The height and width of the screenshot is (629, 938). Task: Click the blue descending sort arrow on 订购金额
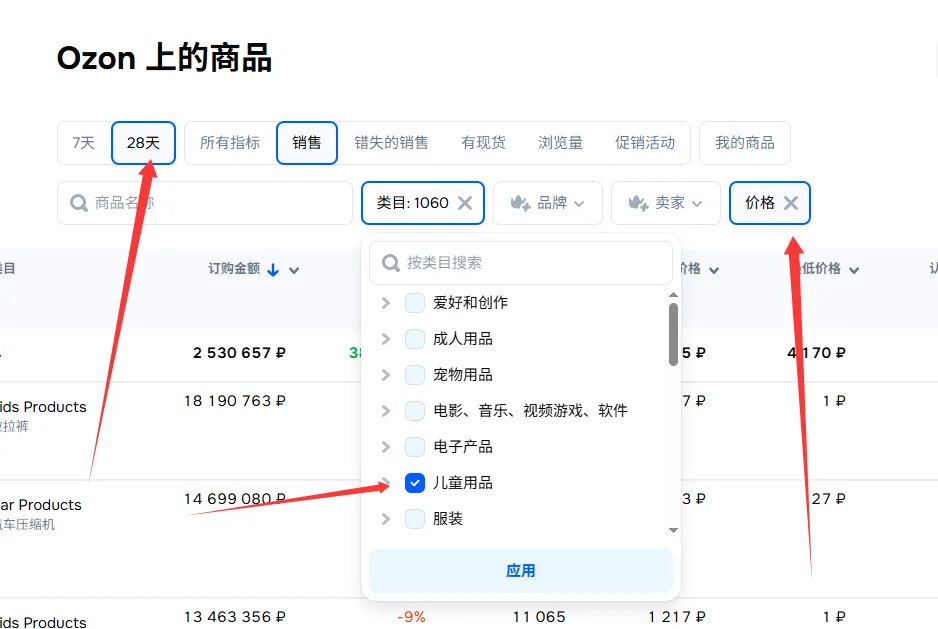coord(273,270)
